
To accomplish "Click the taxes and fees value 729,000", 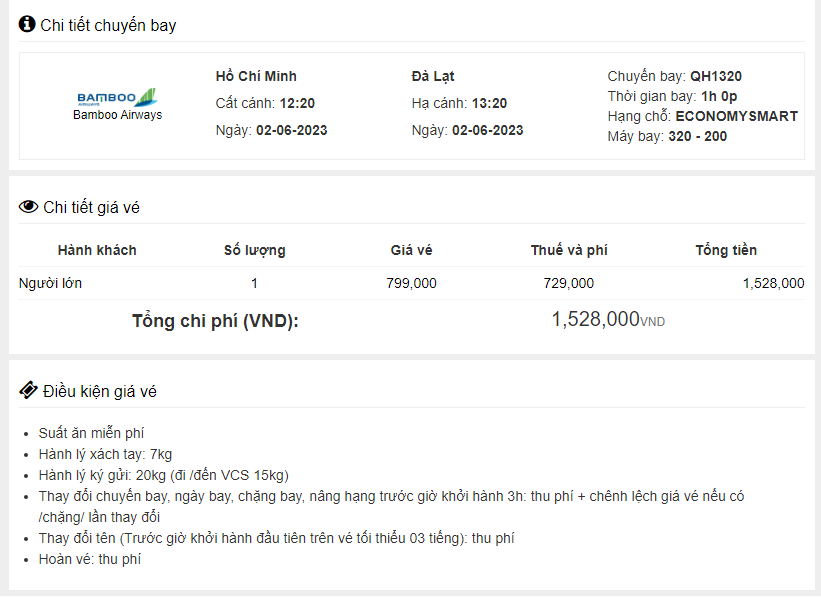I will [568, 283].
